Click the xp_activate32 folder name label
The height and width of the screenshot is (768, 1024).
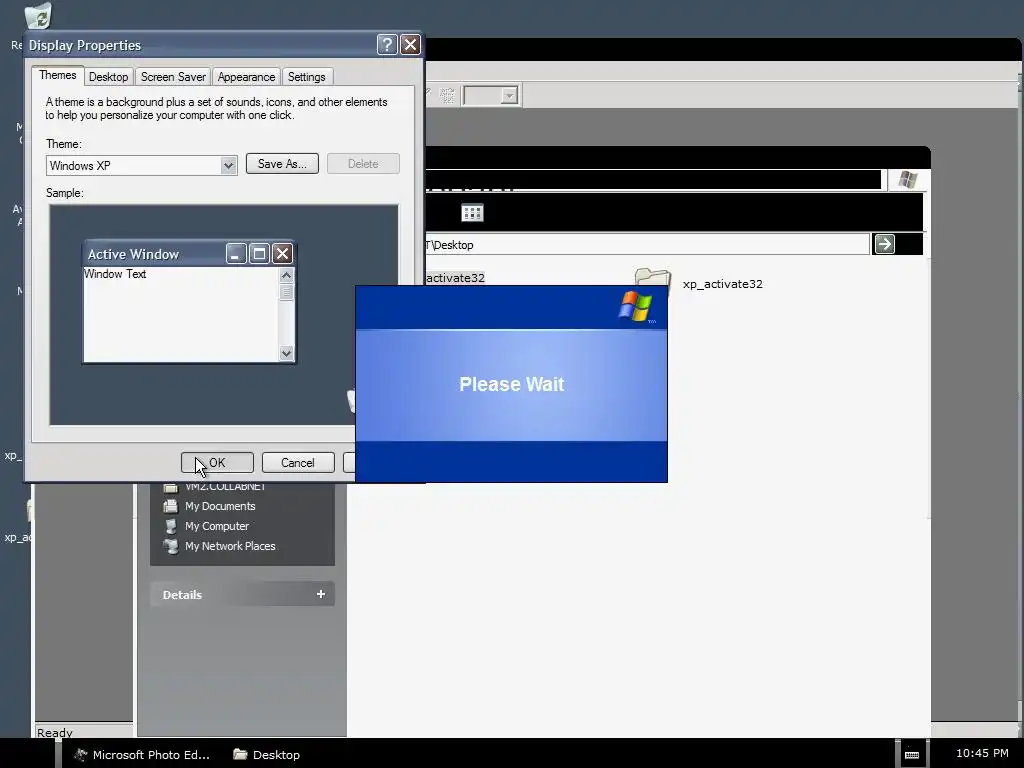tap(722, 284)
